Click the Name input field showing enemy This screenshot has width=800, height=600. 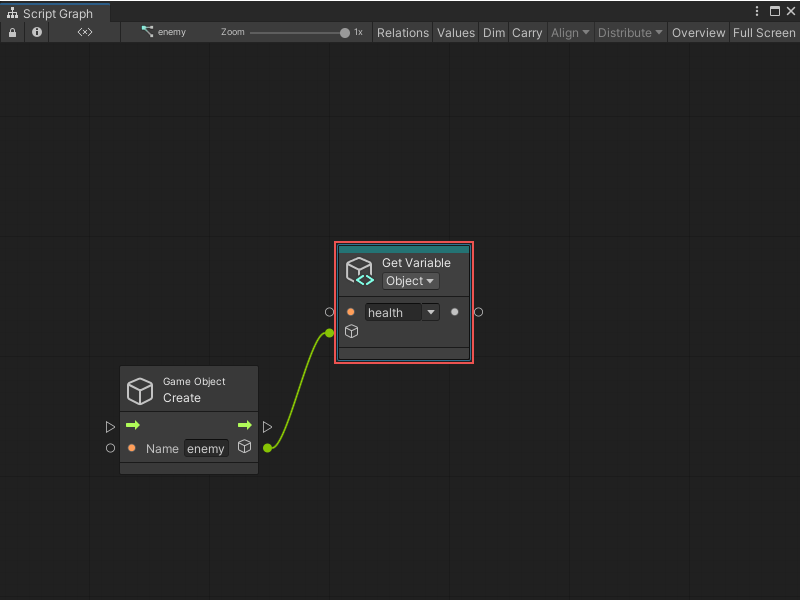point(206,448)
